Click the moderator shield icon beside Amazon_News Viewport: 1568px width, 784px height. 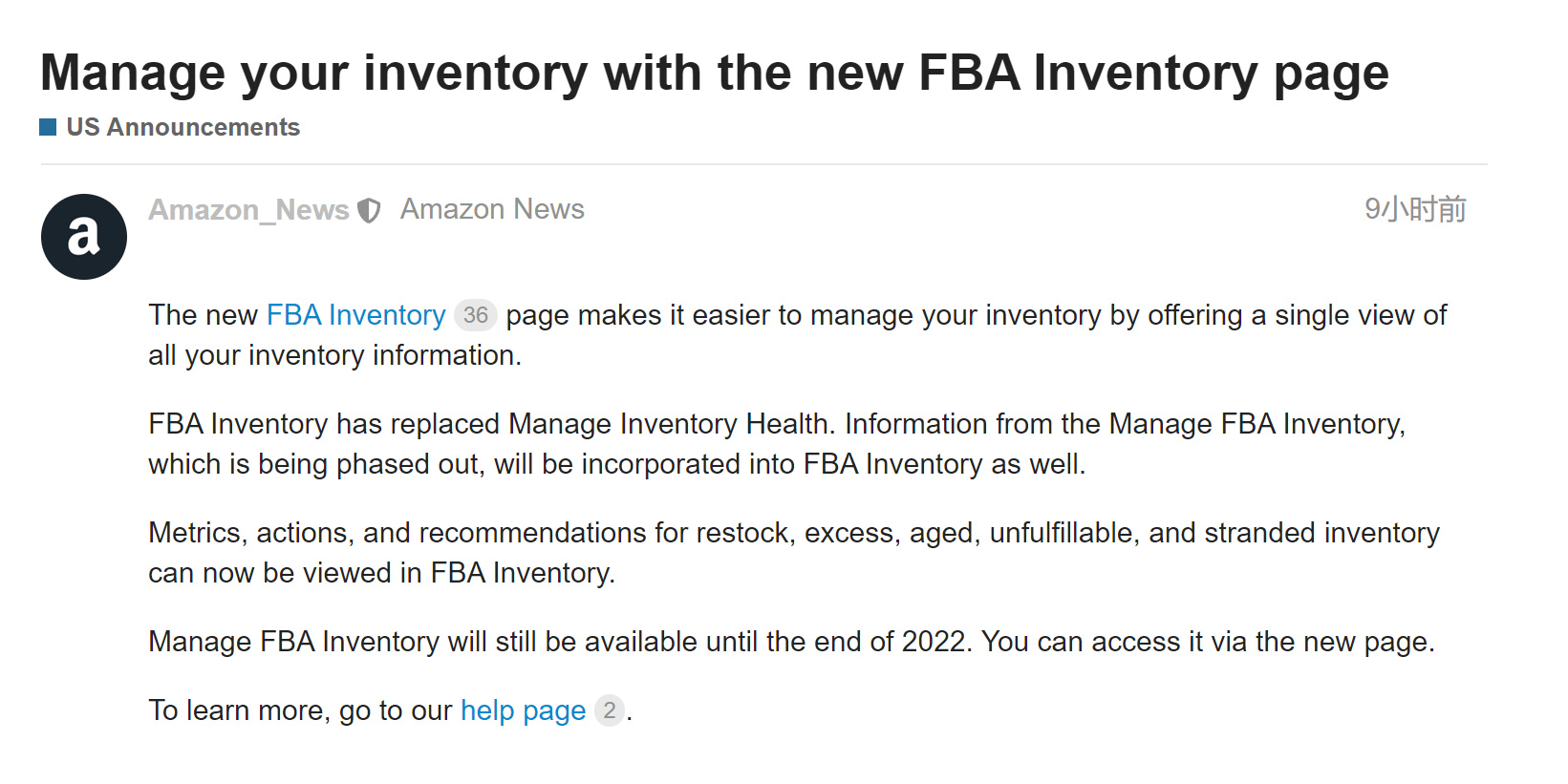click(369, 210)
